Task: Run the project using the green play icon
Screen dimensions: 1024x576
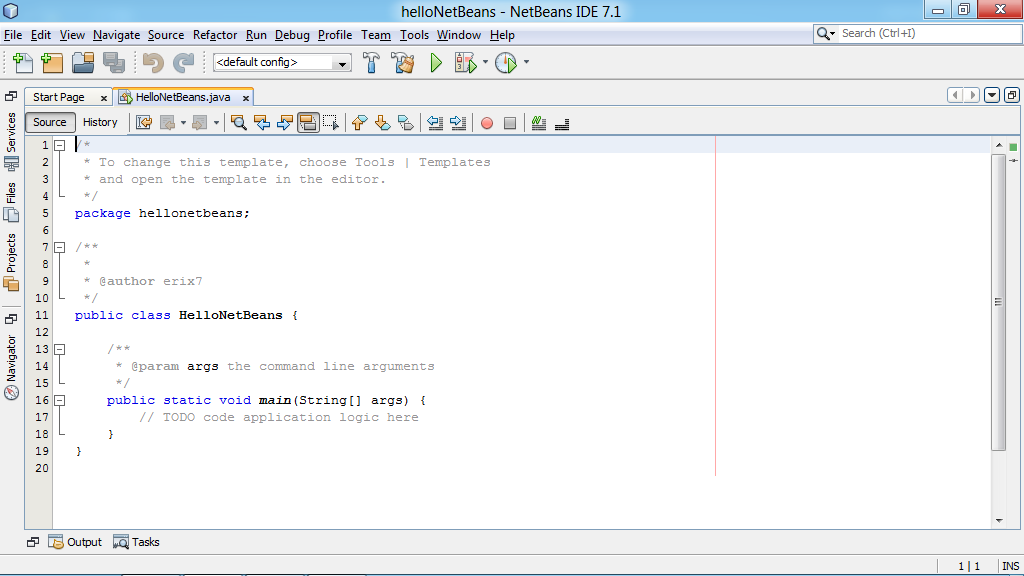Action: click(435, 62)
